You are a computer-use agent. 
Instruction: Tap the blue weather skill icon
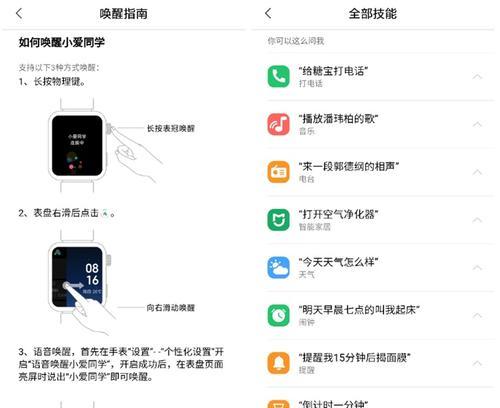(x=278, y=267)
